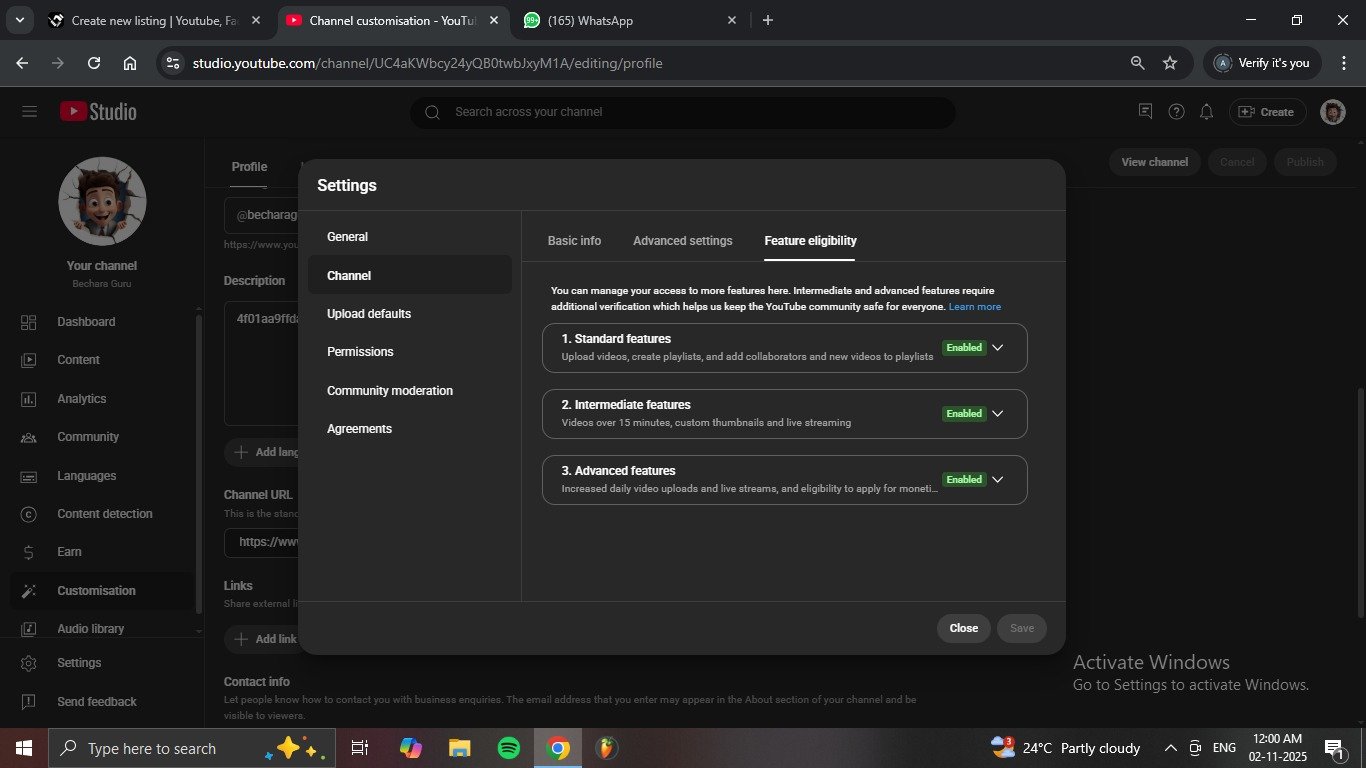Click the search across your channel field
The image size is (1366, 768).
(690, 112)
